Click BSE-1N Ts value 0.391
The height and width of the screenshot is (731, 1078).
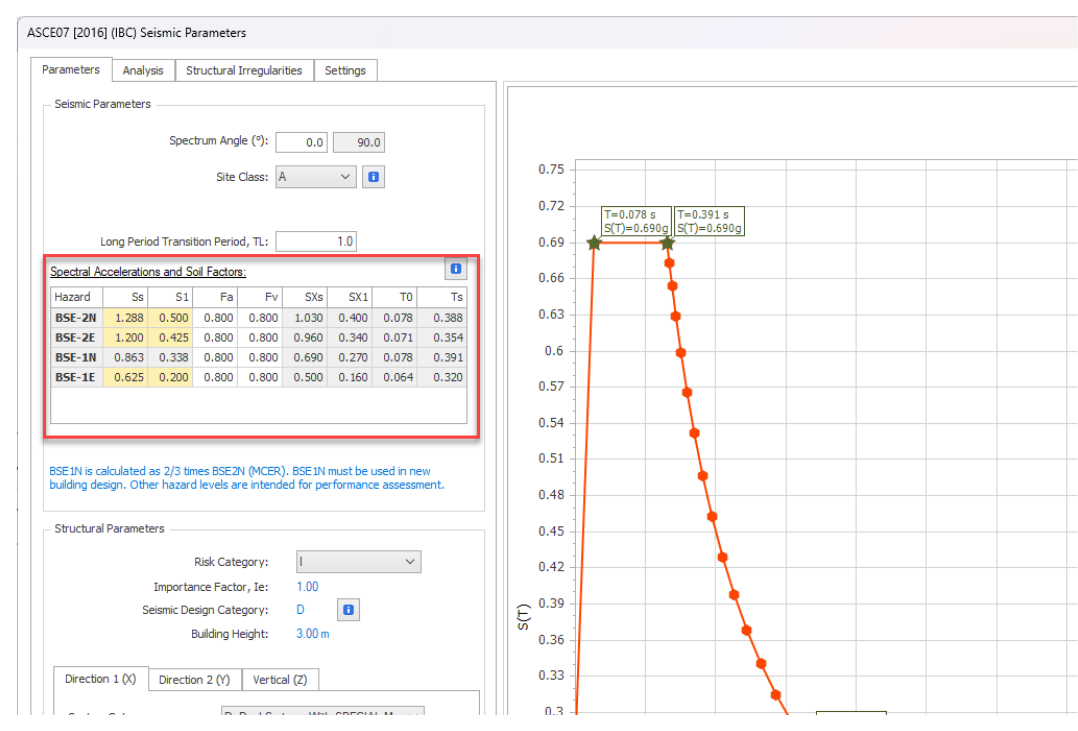(x=442, y=358)
